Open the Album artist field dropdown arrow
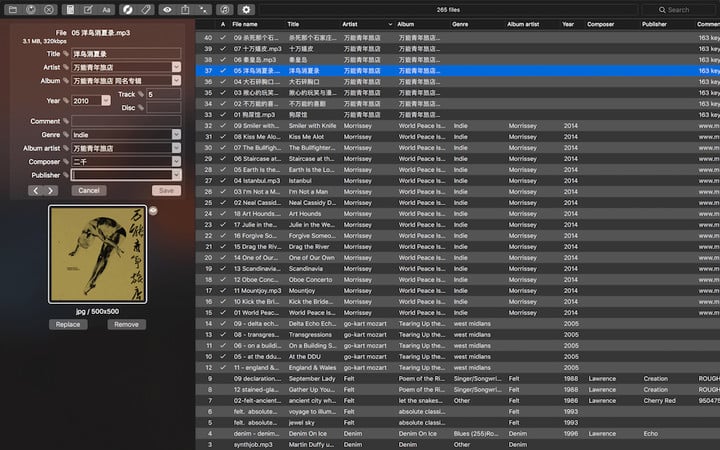 (176, 148)
